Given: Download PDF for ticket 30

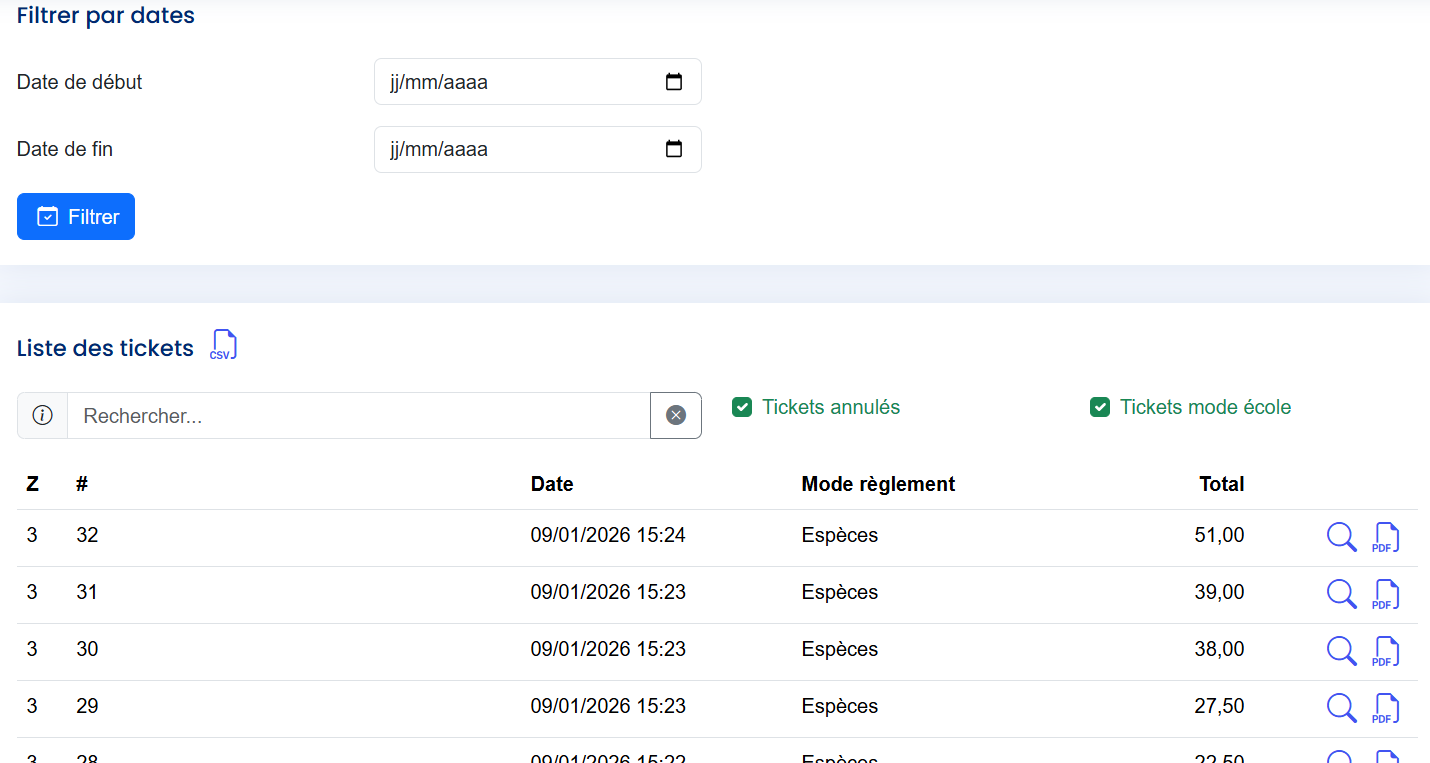Looking at the screenshot, I should [x=1385, y=651].
